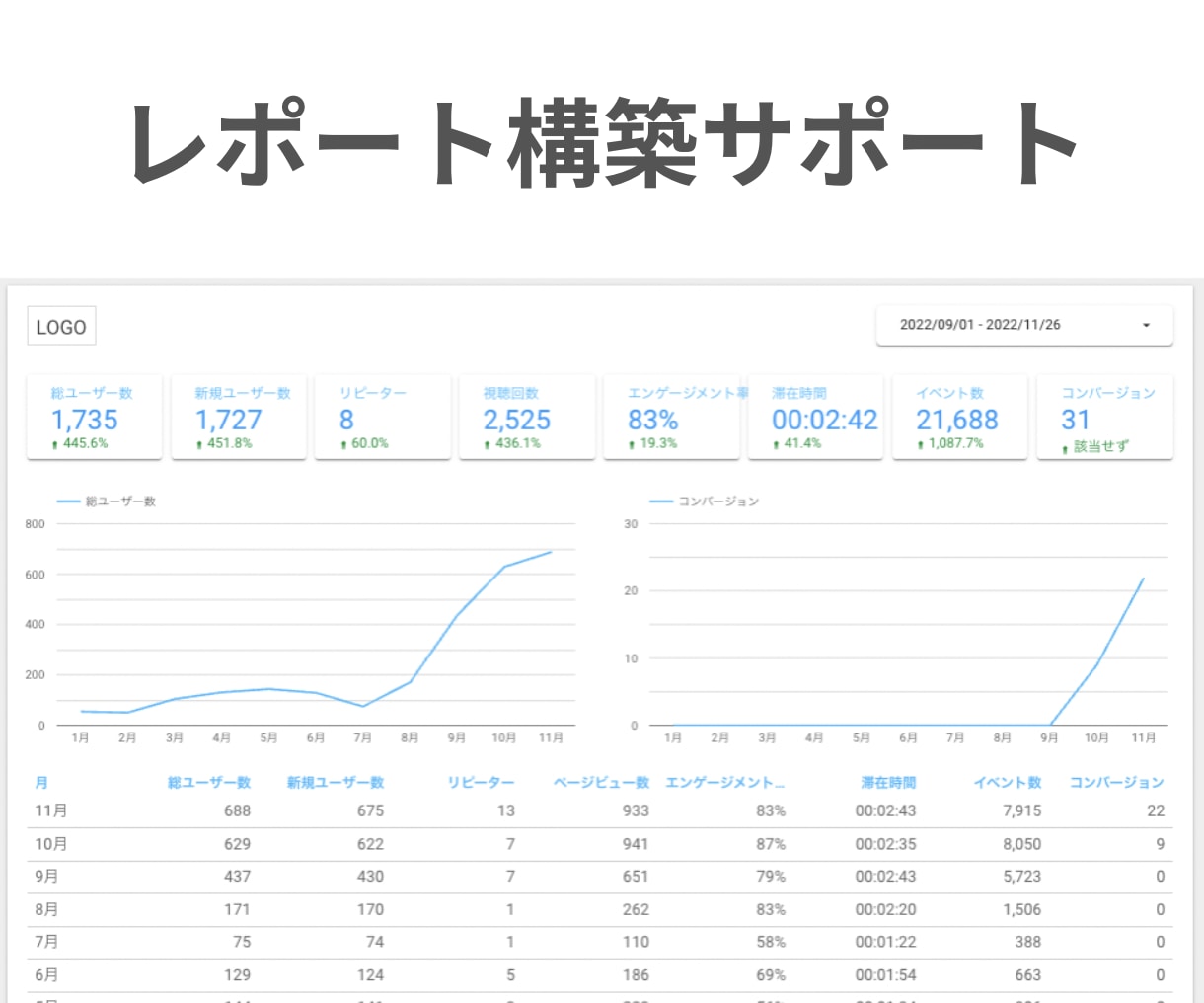Sort table by 月 column header

[41, 782]
